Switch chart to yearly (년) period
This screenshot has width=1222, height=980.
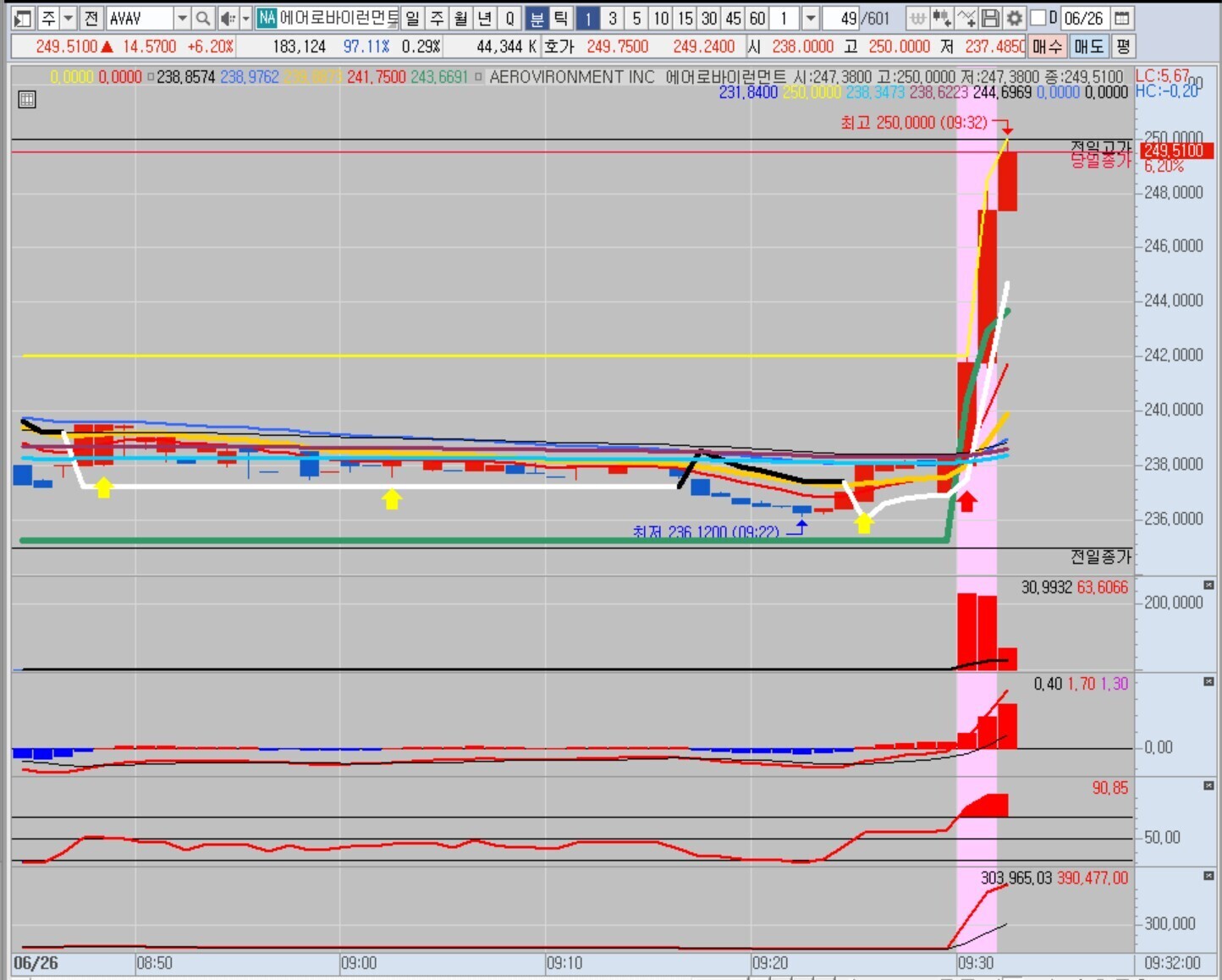(x=485, y=18)
